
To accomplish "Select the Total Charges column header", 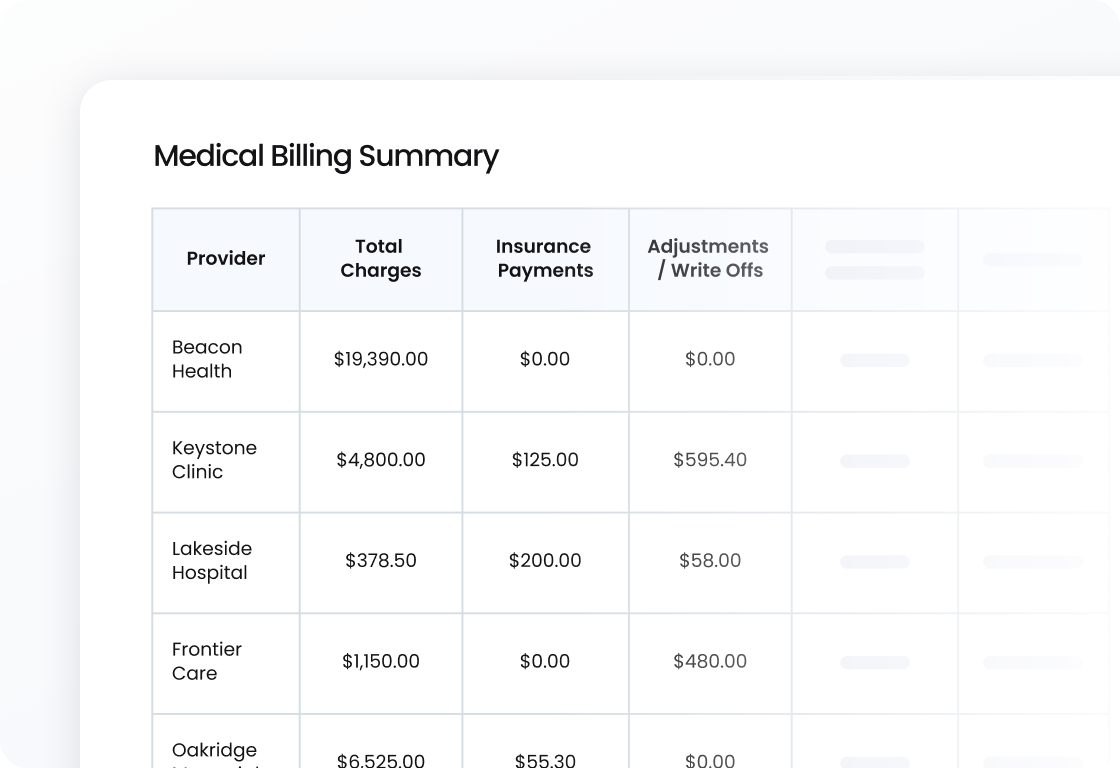I will tap(380, 259).
